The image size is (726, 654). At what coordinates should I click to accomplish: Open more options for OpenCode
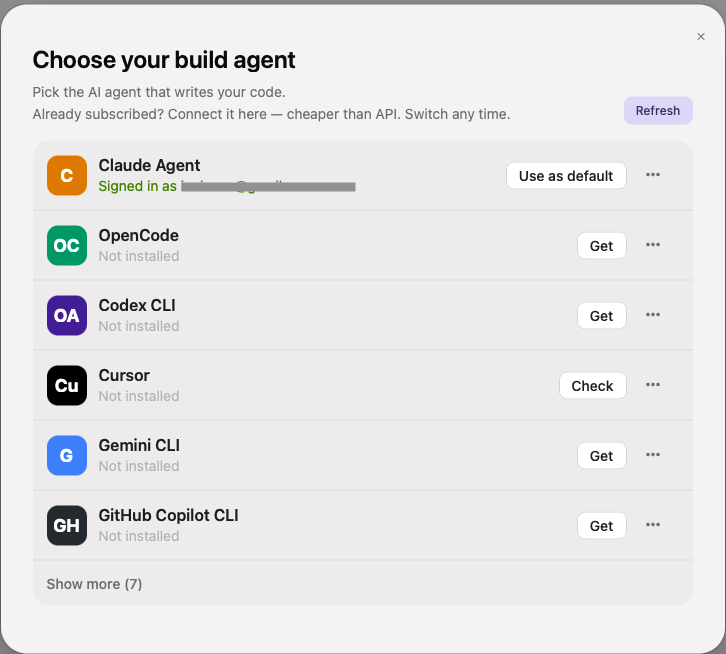[653, 245]
